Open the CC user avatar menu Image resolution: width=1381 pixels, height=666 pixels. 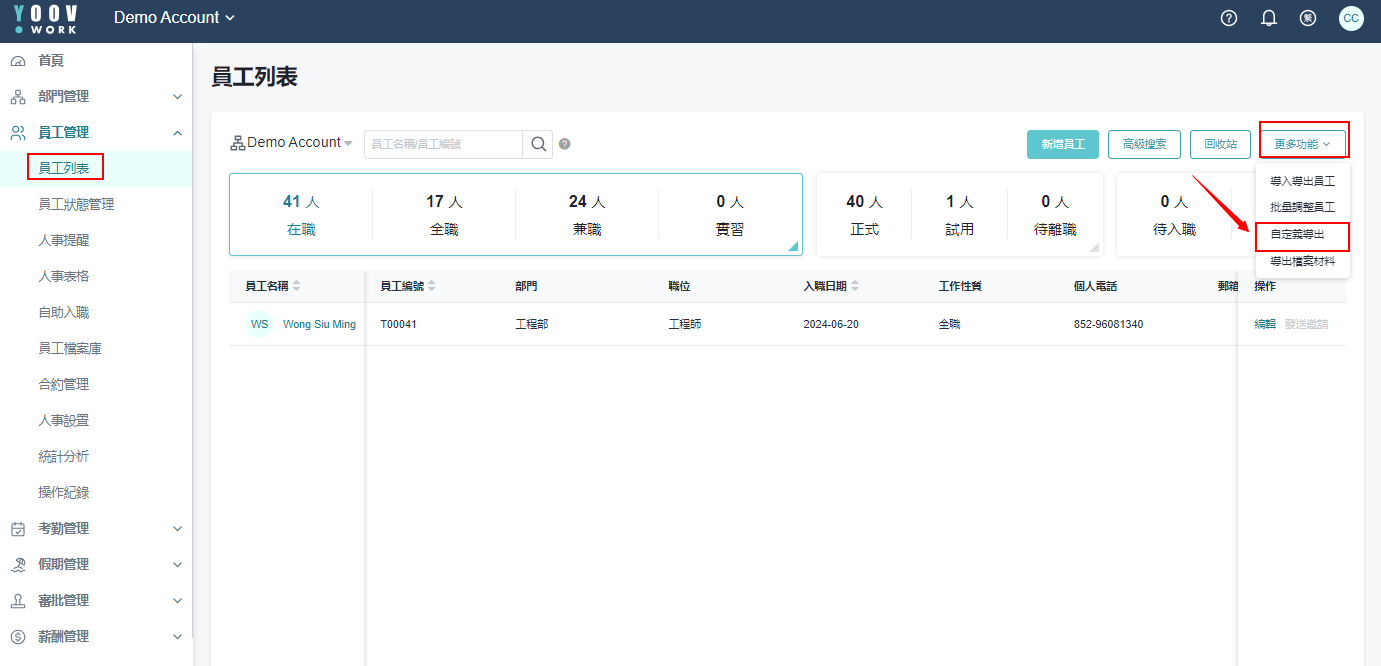click(x=1351, y=18)
